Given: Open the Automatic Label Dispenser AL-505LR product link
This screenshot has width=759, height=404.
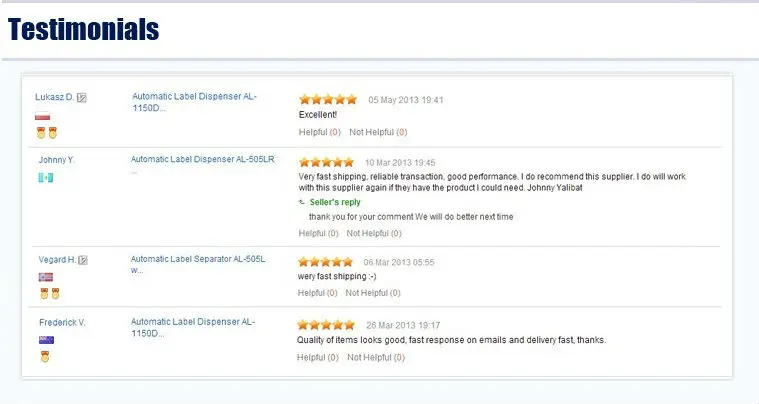Looking at the screenshot, I should click(202, 159).
